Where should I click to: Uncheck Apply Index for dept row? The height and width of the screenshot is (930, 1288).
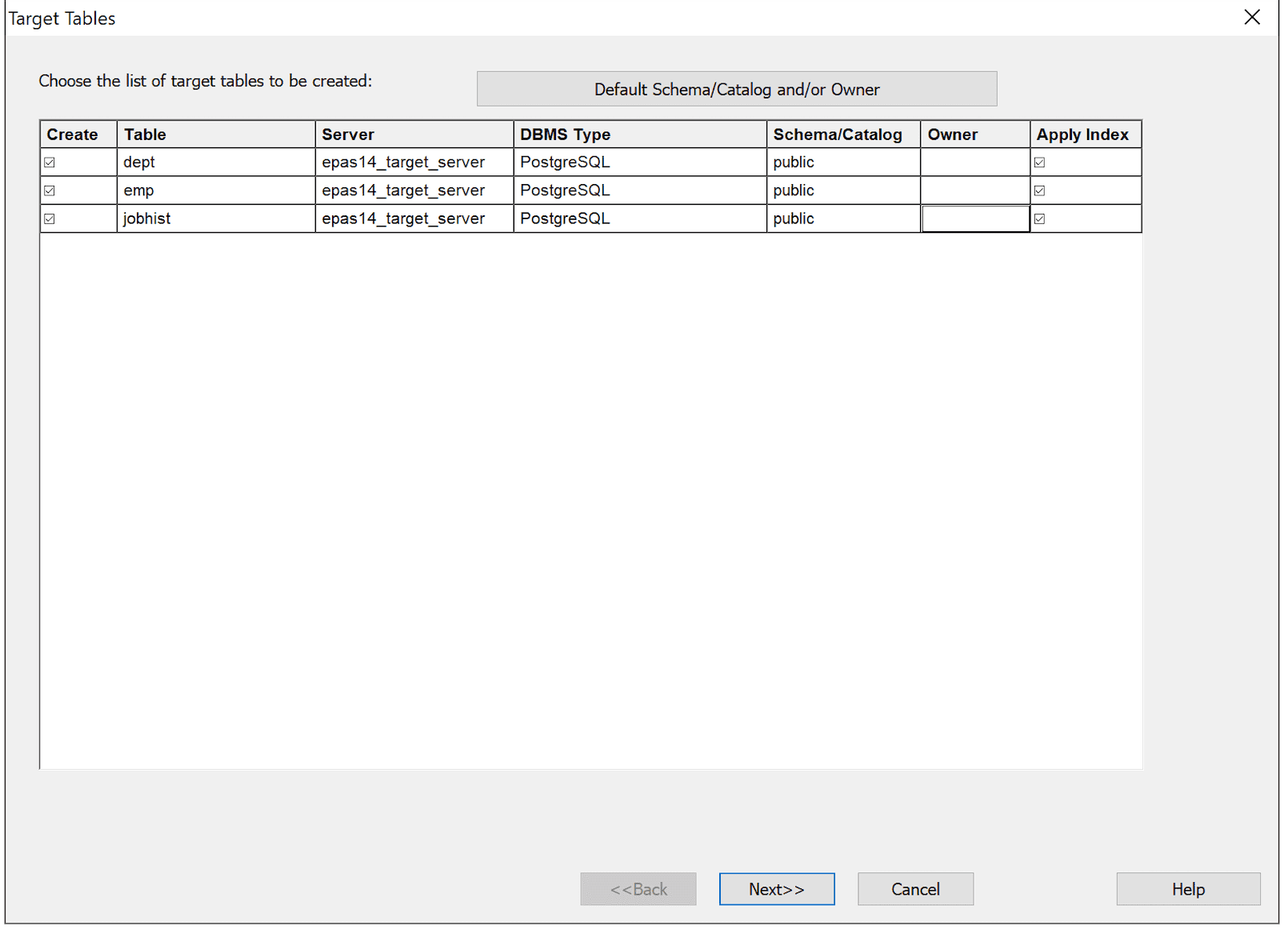[x=1040, y=162]
